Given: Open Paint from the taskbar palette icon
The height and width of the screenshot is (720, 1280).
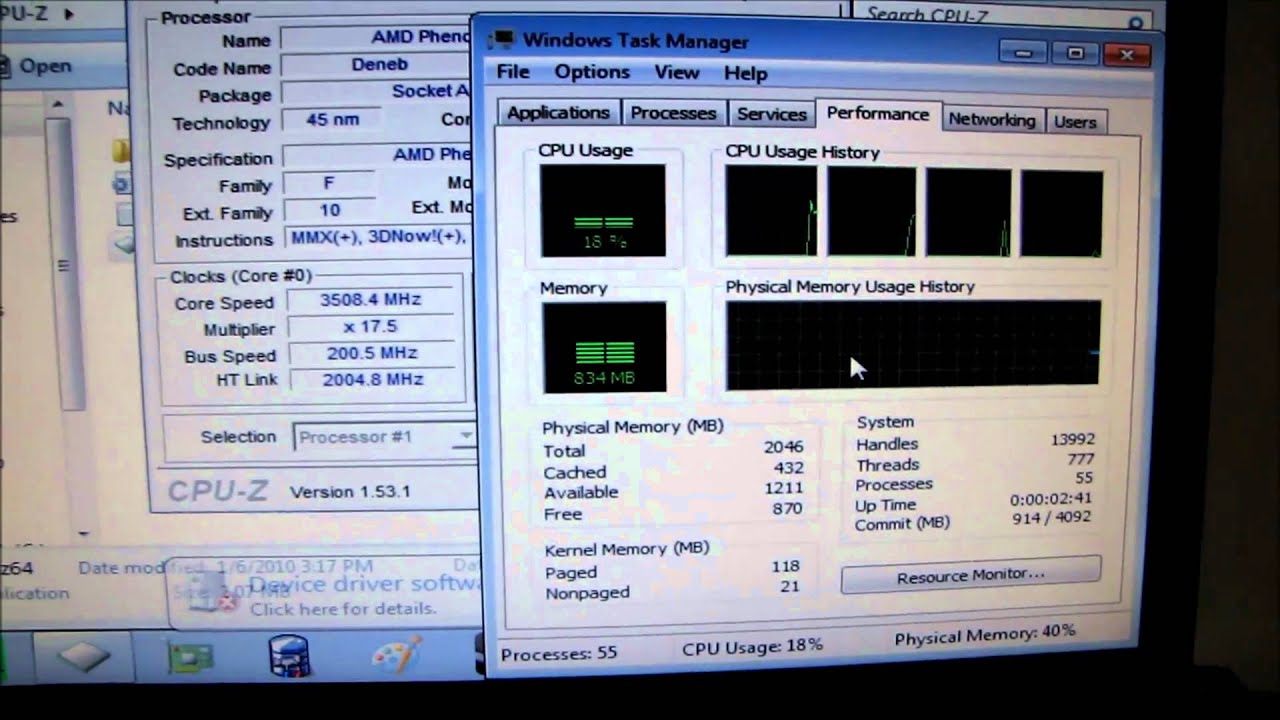Looking at the screenshot, I should pos(396,657).
